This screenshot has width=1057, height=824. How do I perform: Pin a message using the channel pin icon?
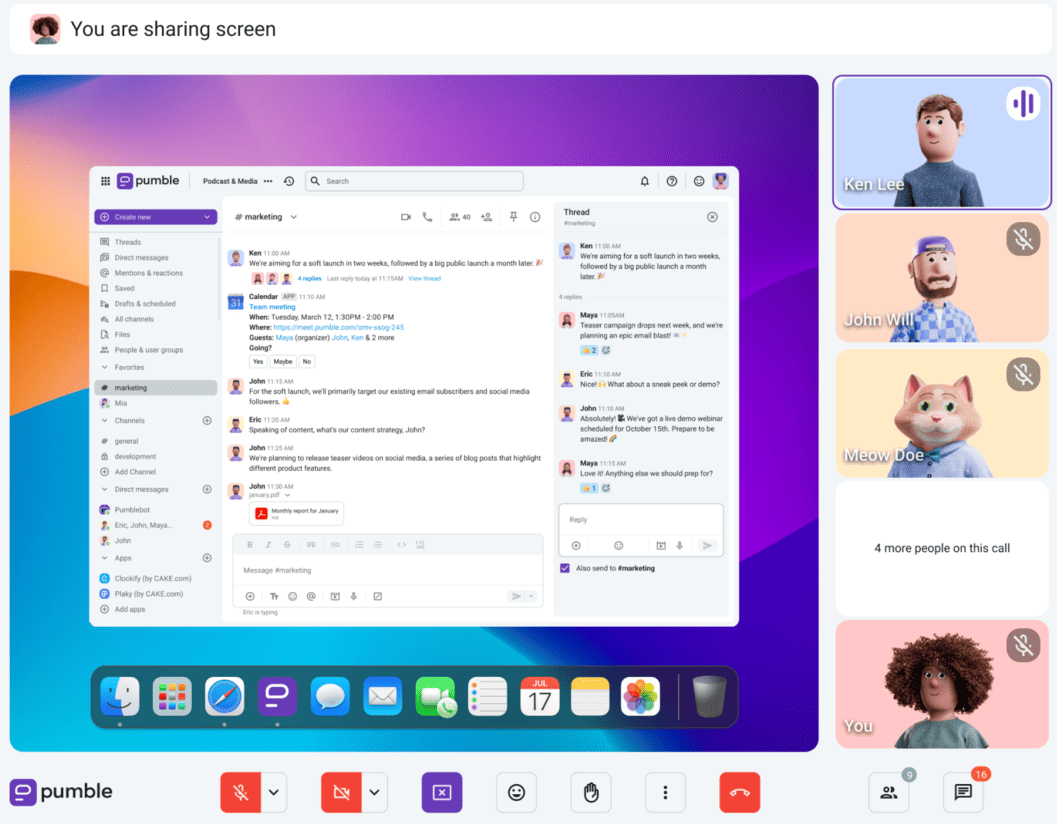pos(512,216)
